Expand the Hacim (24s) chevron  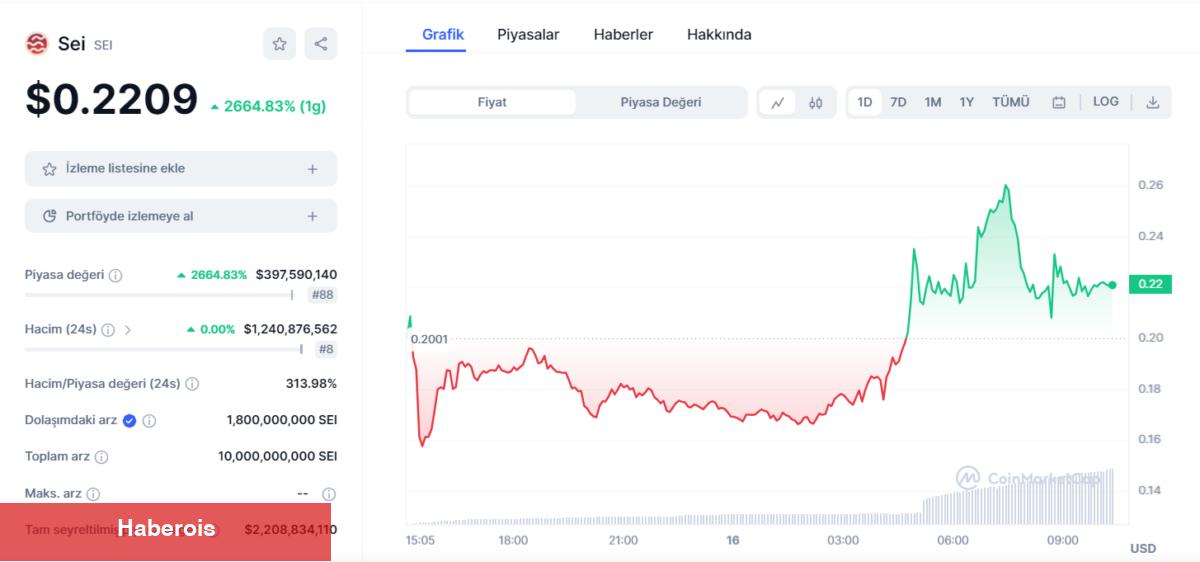(x=128, y=329)
